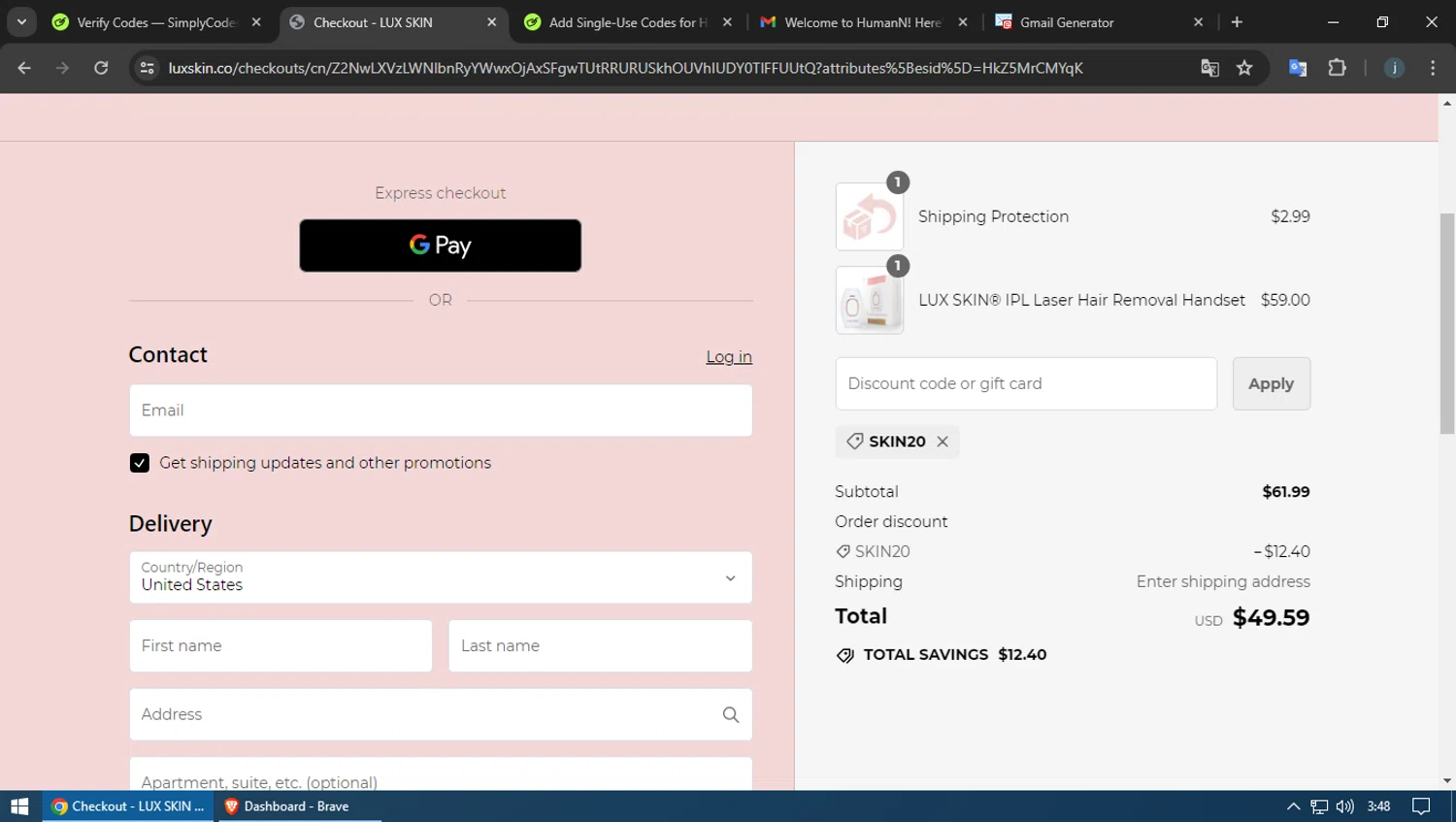Click the taskbar clock 3:48

(x=1378, y=806)
